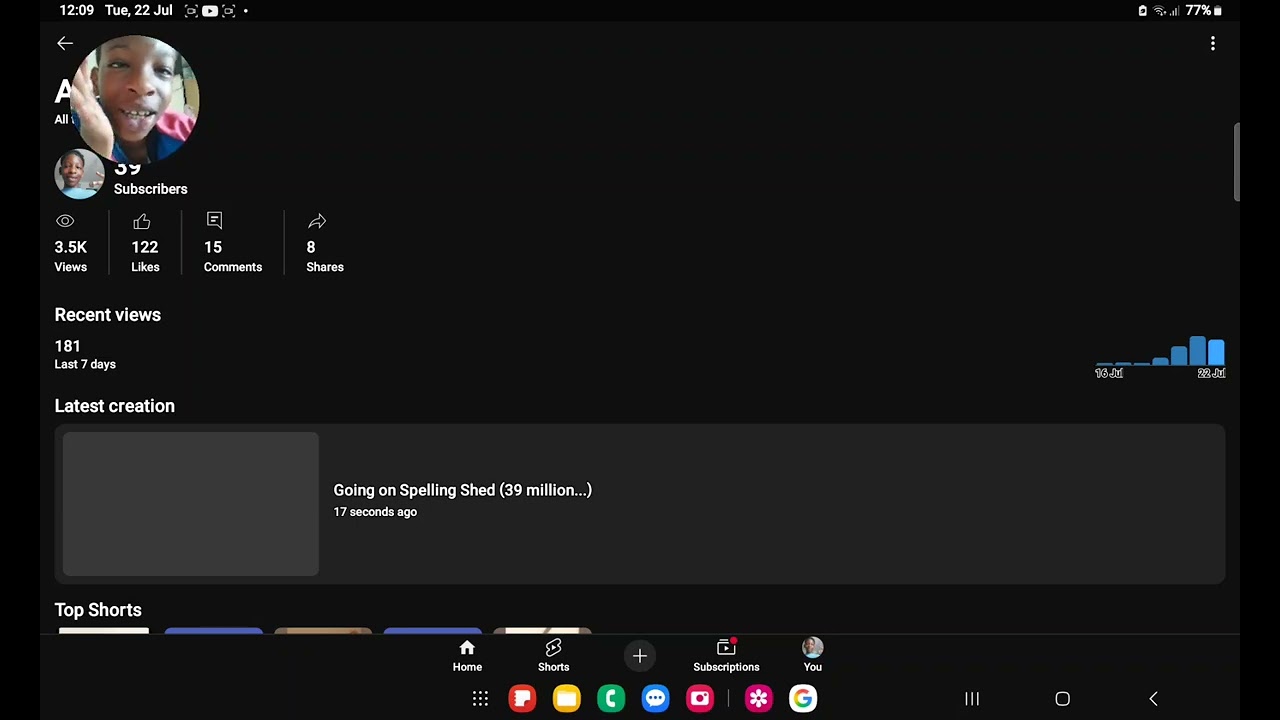Open the Top Shorts section heading

coord(98,610)
